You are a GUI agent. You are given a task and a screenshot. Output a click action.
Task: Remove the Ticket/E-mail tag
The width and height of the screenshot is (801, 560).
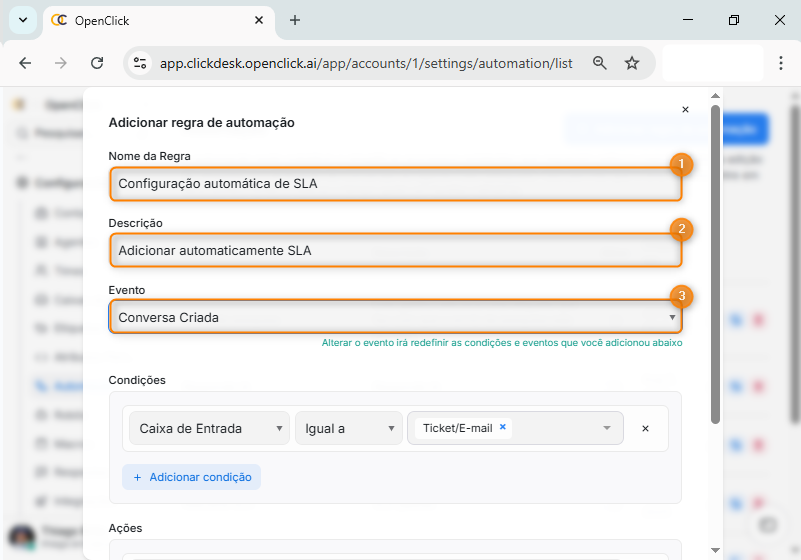click(503, 427)
